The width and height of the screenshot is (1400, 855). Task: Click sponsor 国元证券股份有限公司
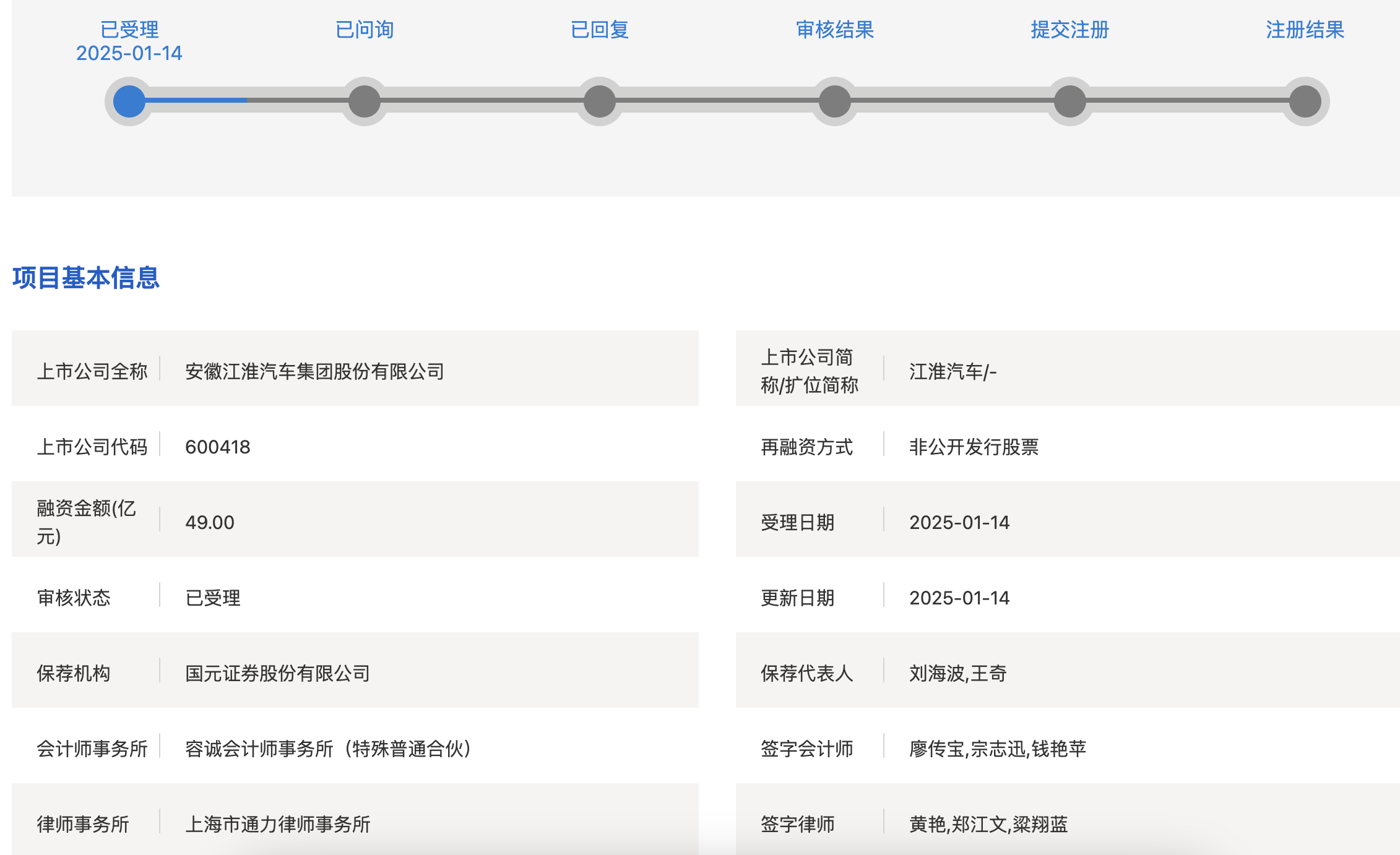277,673
